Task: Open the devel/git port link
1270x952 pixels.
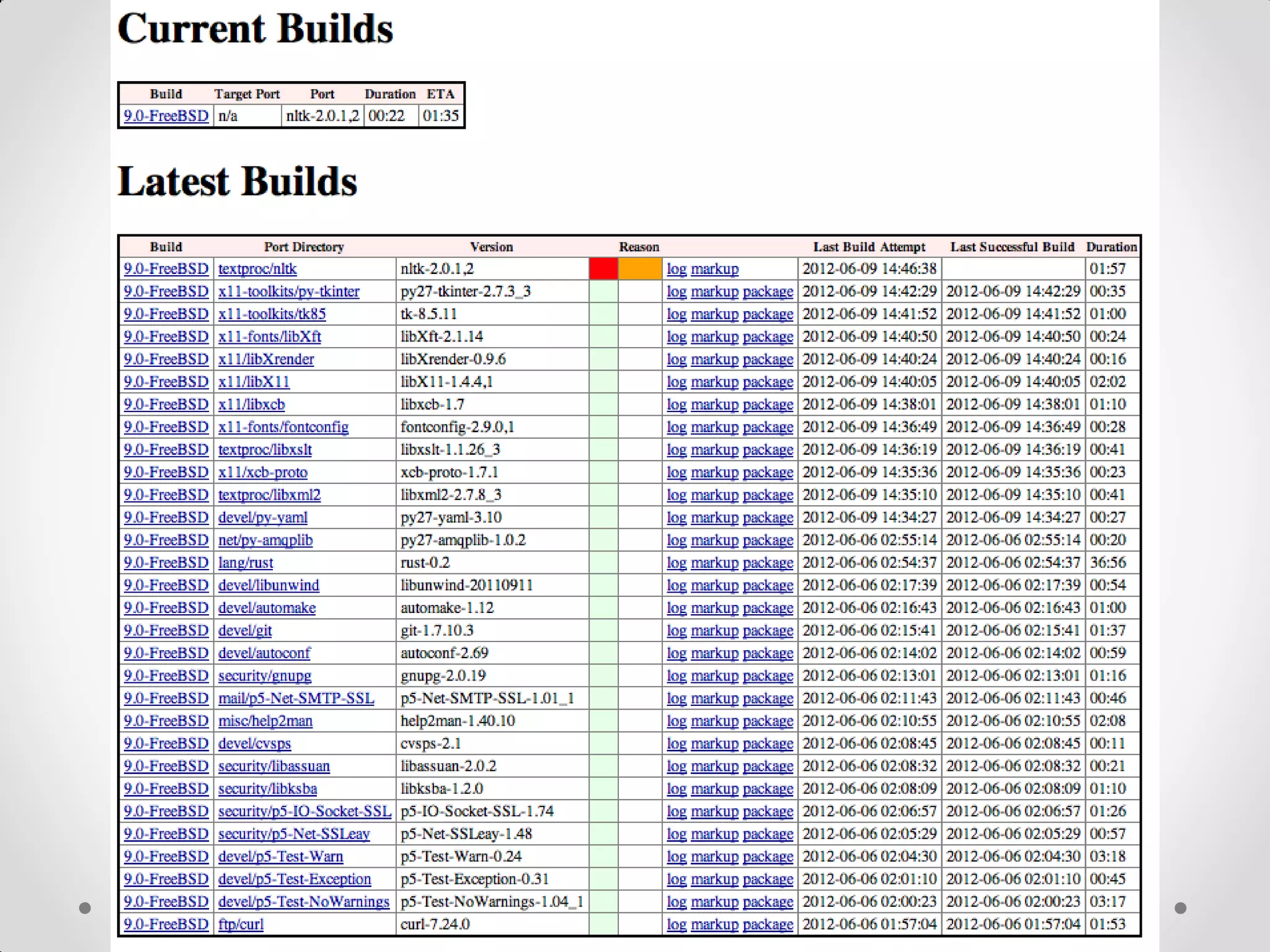Action: click(x=244, y=630)
